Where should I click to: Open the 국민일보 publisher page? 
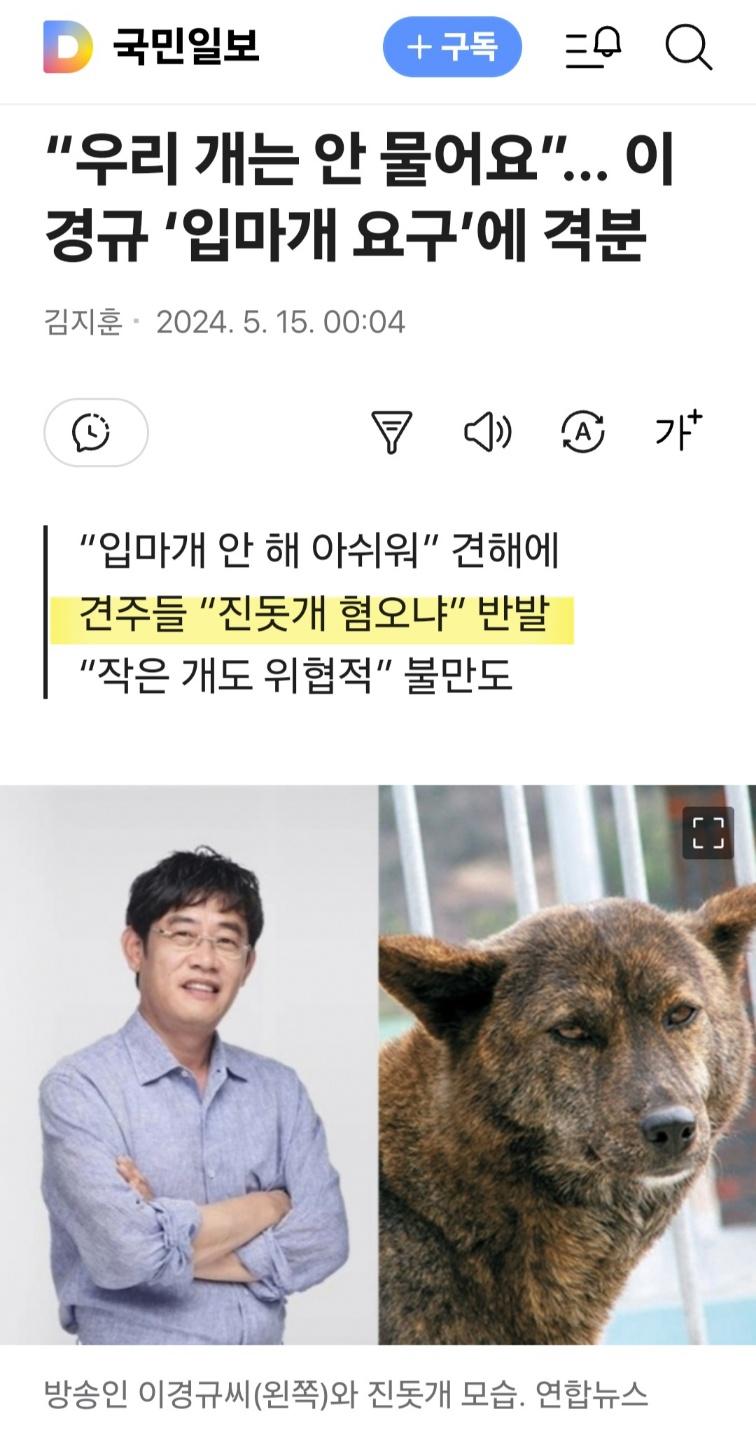coord(186,47)
